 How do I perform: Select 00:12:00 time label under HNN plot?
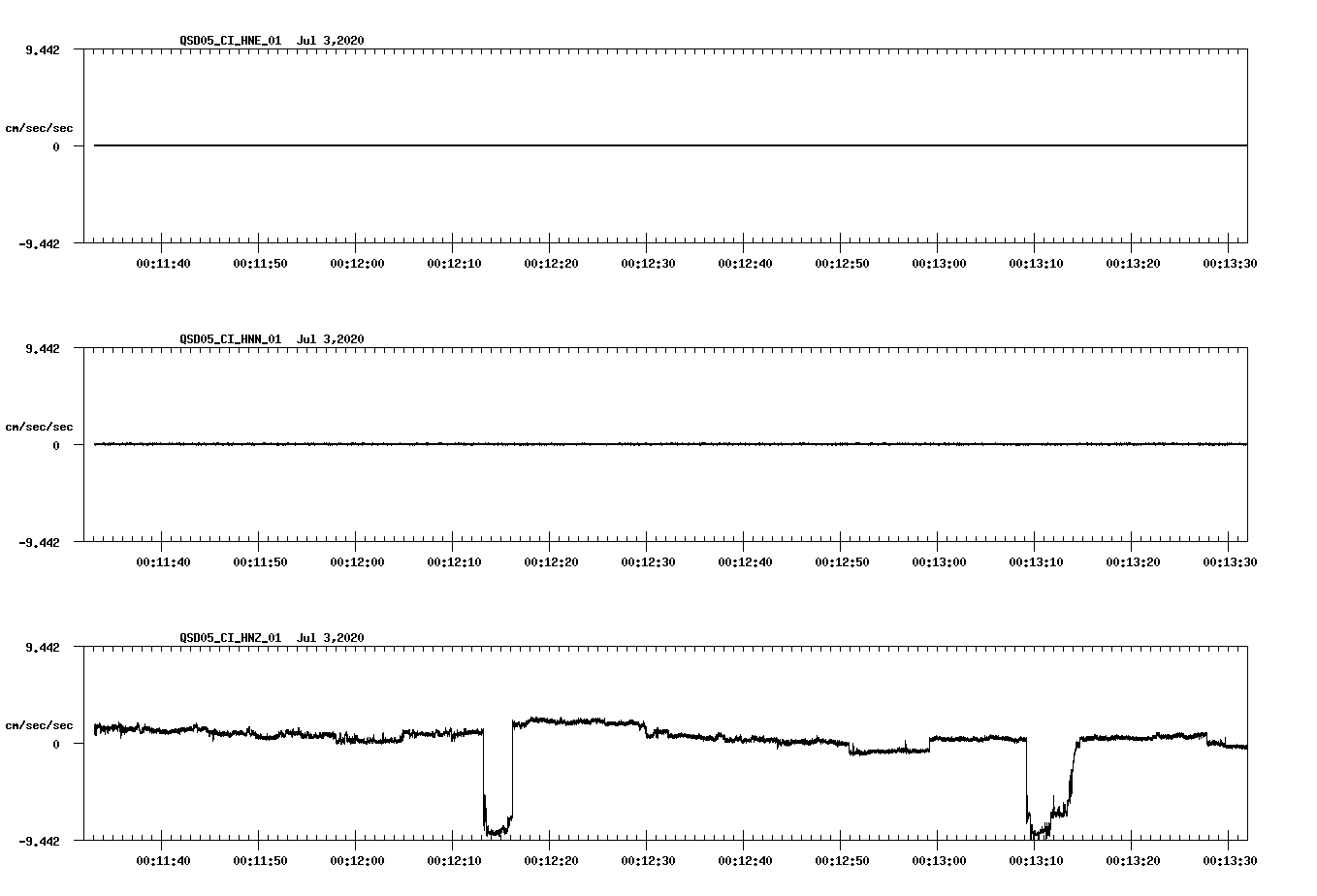click(357, 562)
